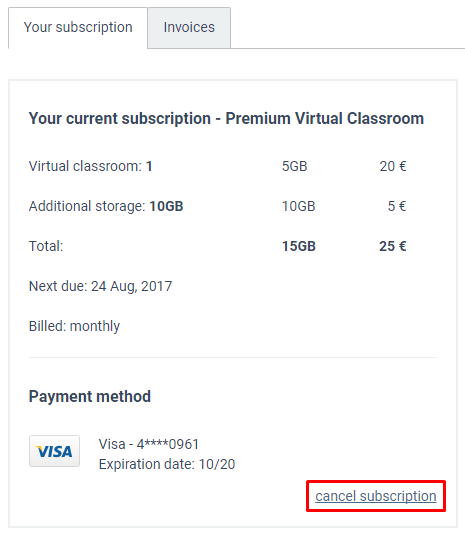Click the Virtual classroom row label
Image resolution: width=465 pixels, height=546 pixels.
click(91, 166)
